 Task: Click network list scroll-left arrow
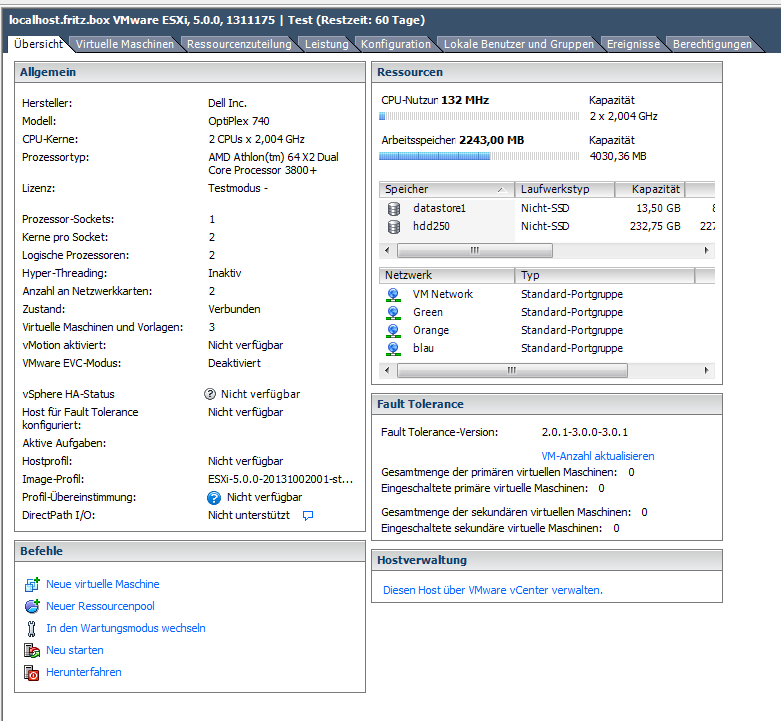(x=387, y=370)
